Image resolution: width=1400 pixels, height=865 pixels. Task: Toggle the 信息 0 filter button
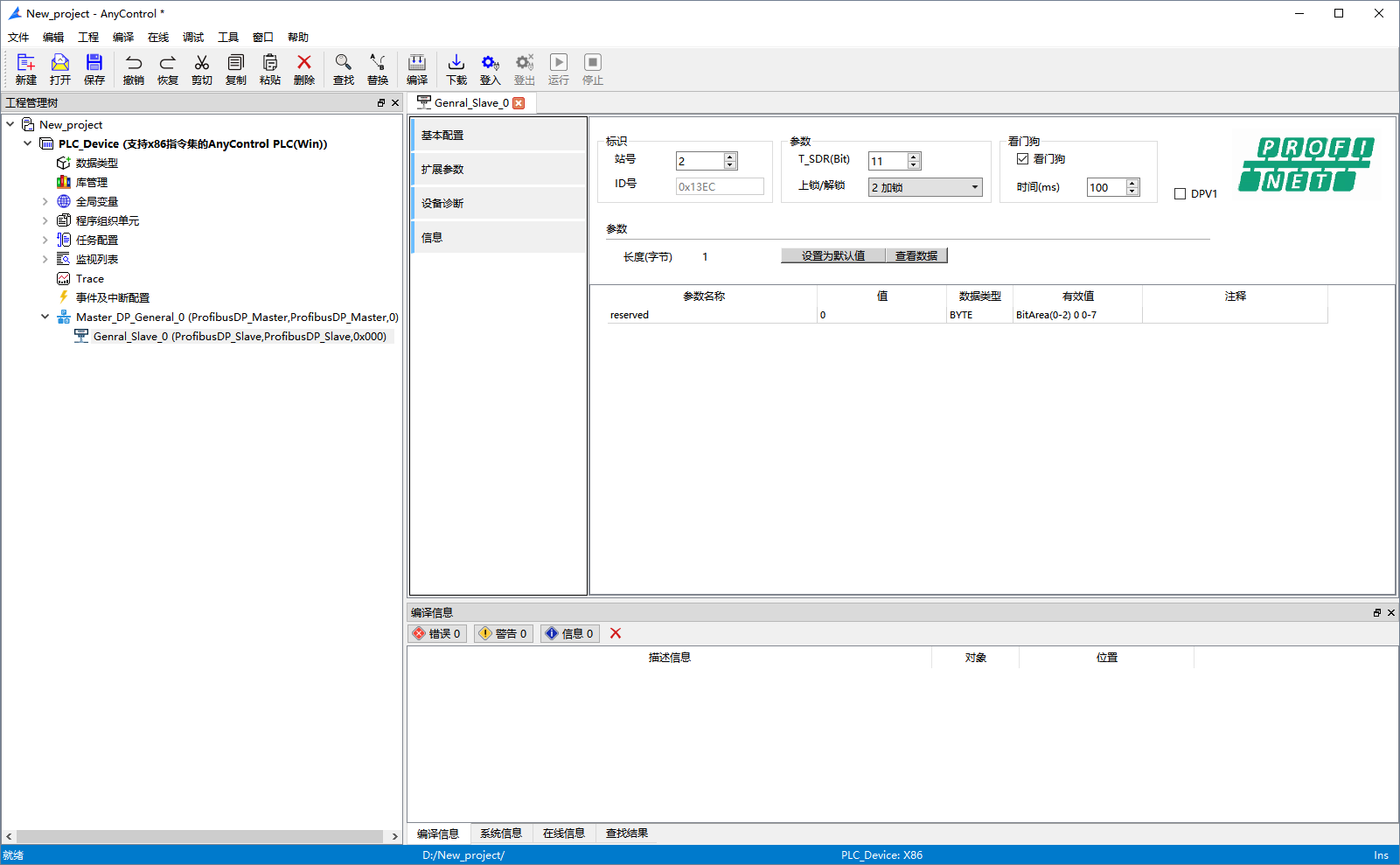tap(570, 633)
